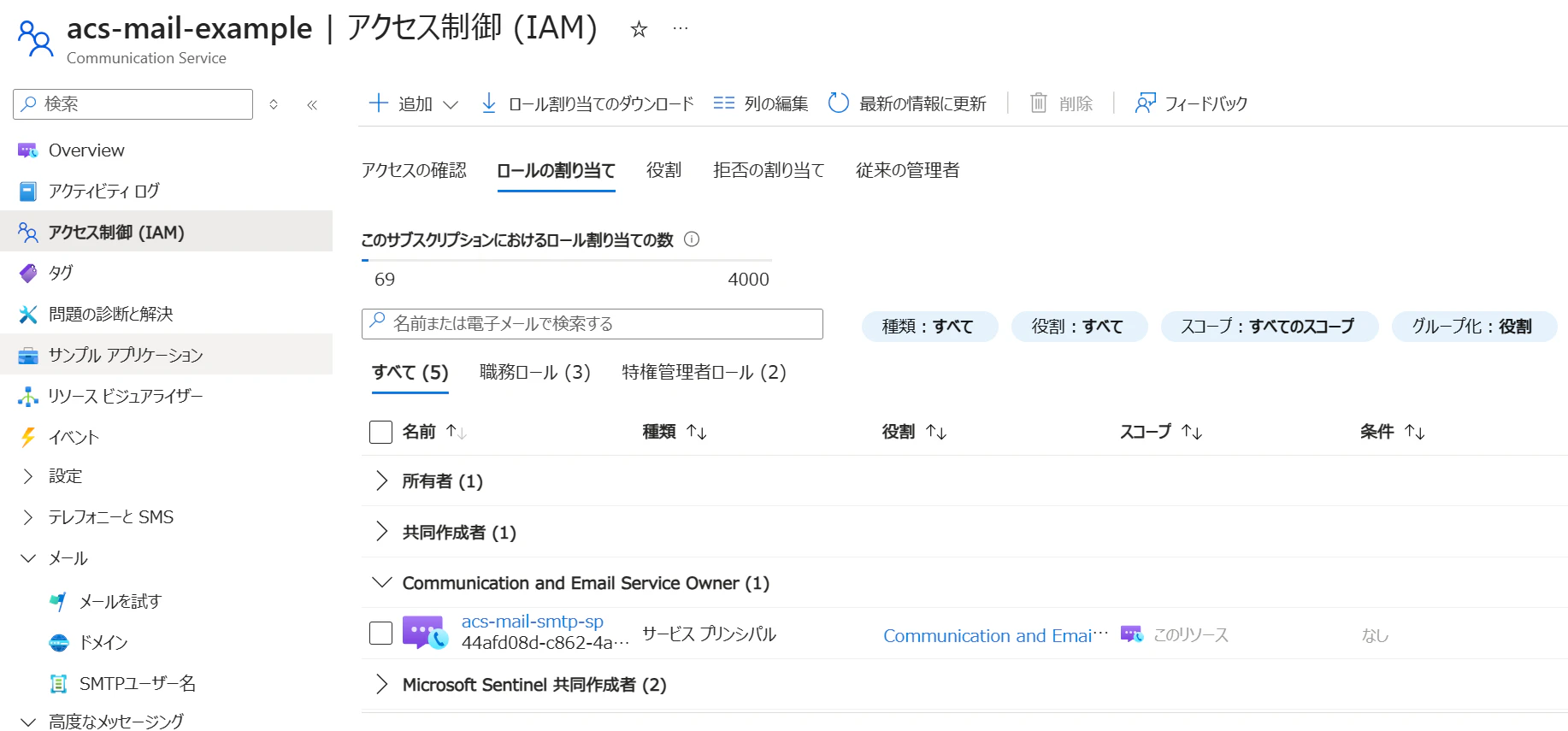Open Communication and Emai… role link
1568x731 pixels.
click(995, 635)
